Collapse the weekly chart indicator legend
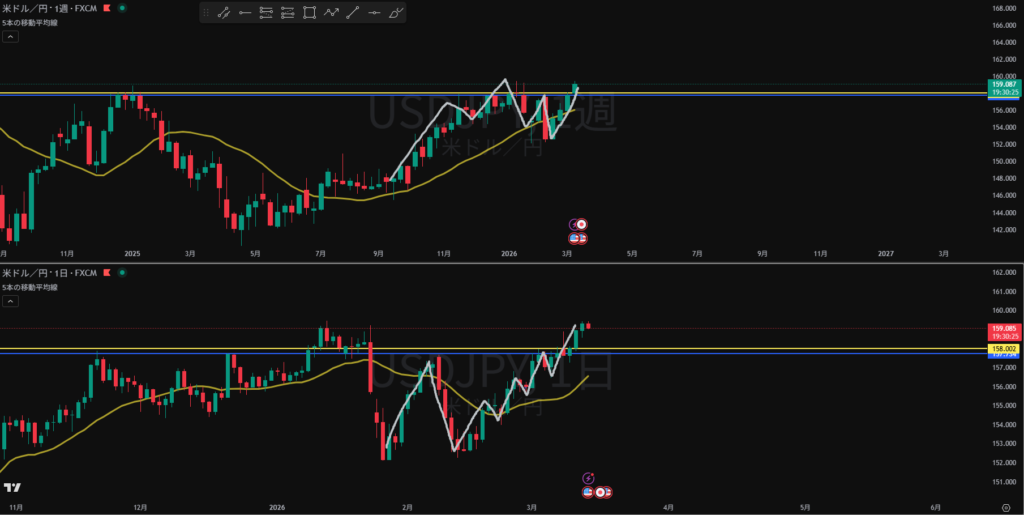 point(10,36)
